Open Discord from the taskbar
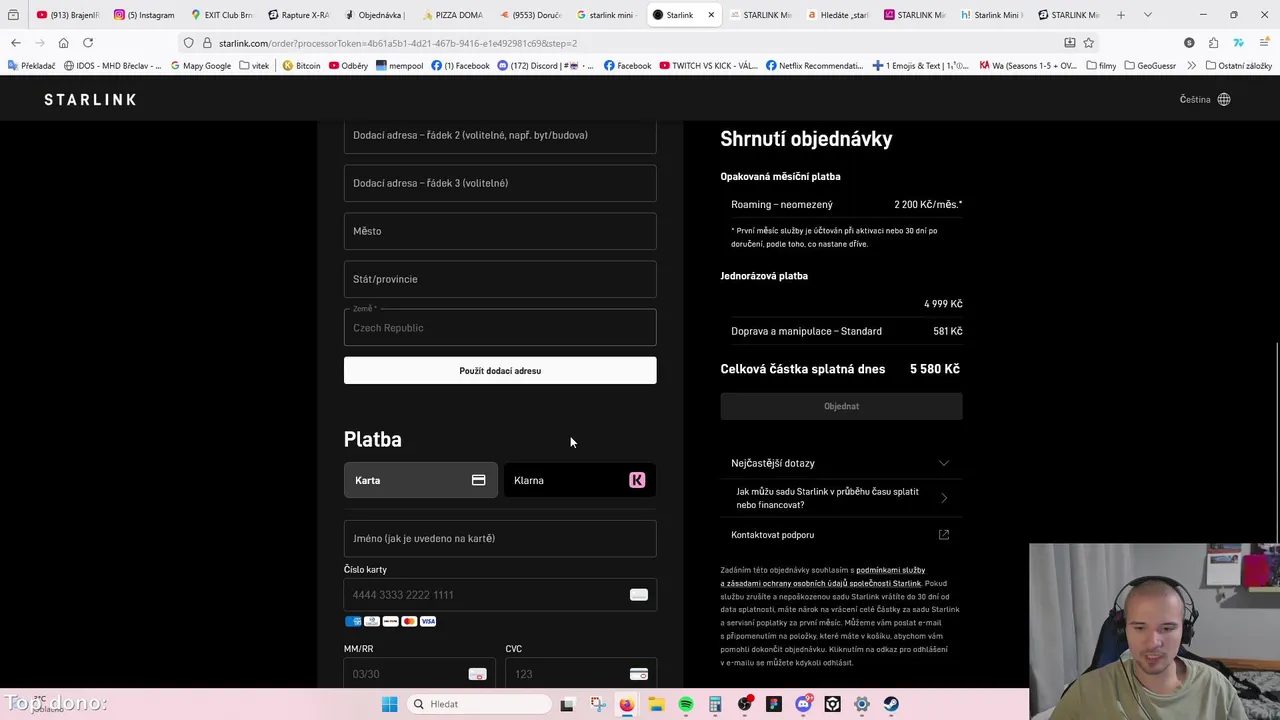The image size is (1280, 720). point(803,704)
